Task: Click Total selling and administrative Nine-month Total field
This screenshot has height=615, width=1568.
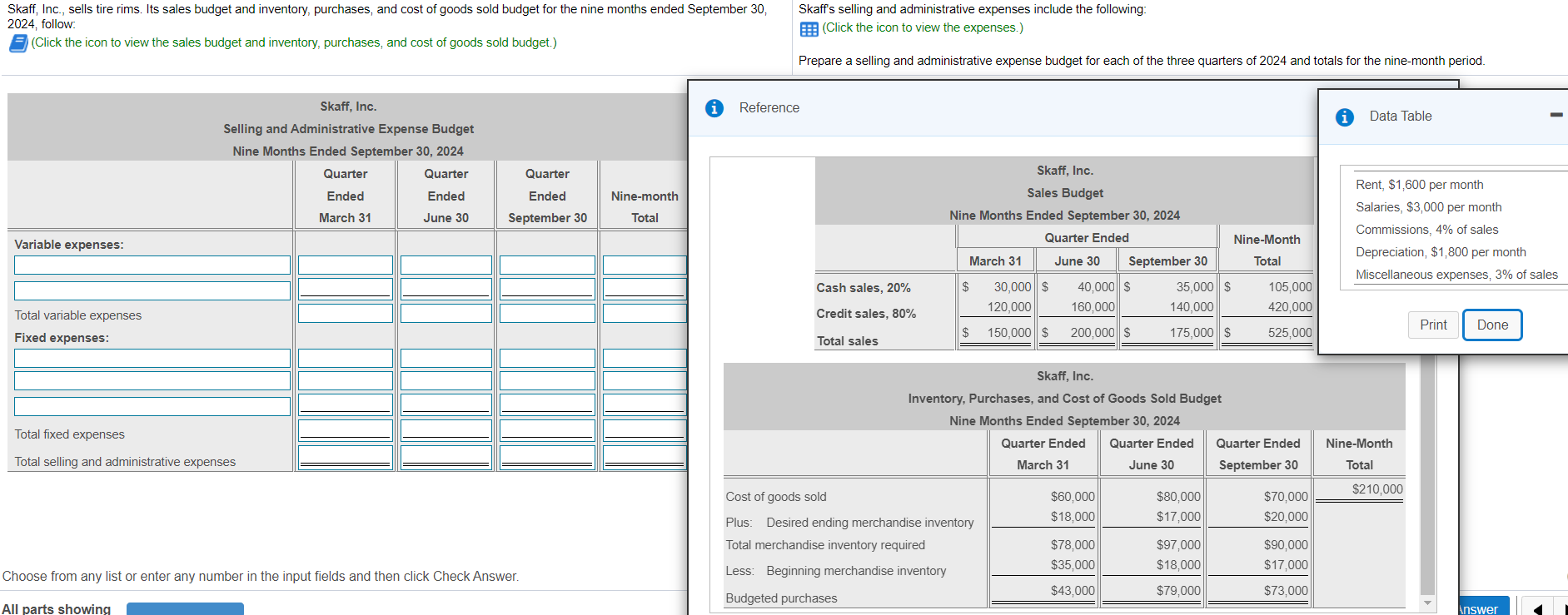Action: click(645, 458)
